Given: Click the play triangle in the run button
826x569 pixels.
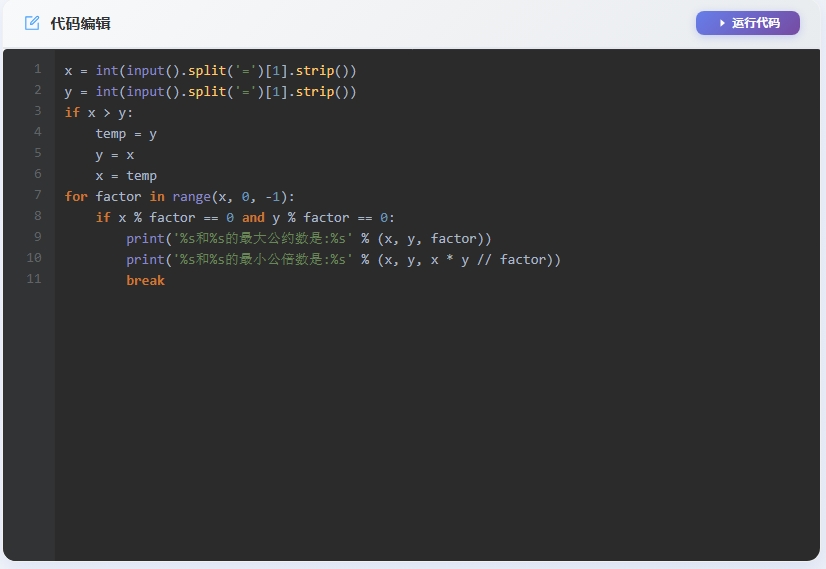Looking at the screenshot, I should (722, 23).
